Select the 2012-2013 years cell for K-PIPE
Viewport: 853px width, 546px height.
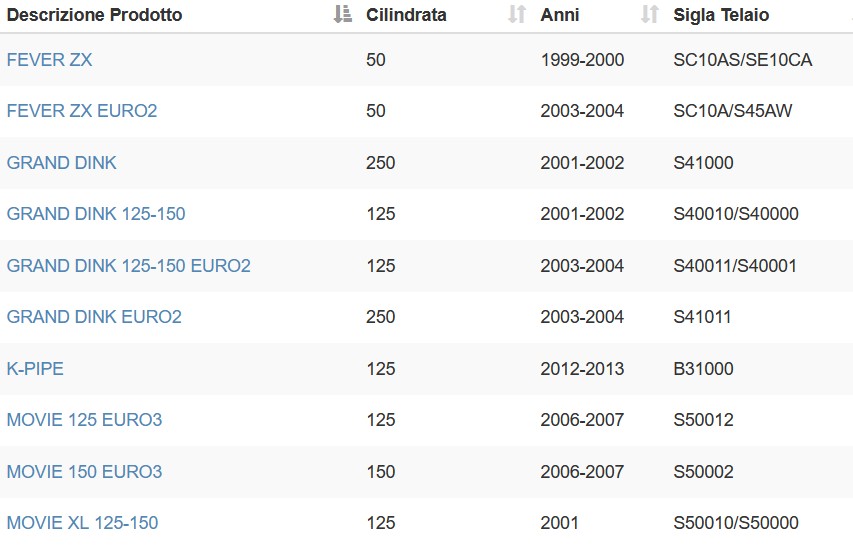click(x=582, y=369)
